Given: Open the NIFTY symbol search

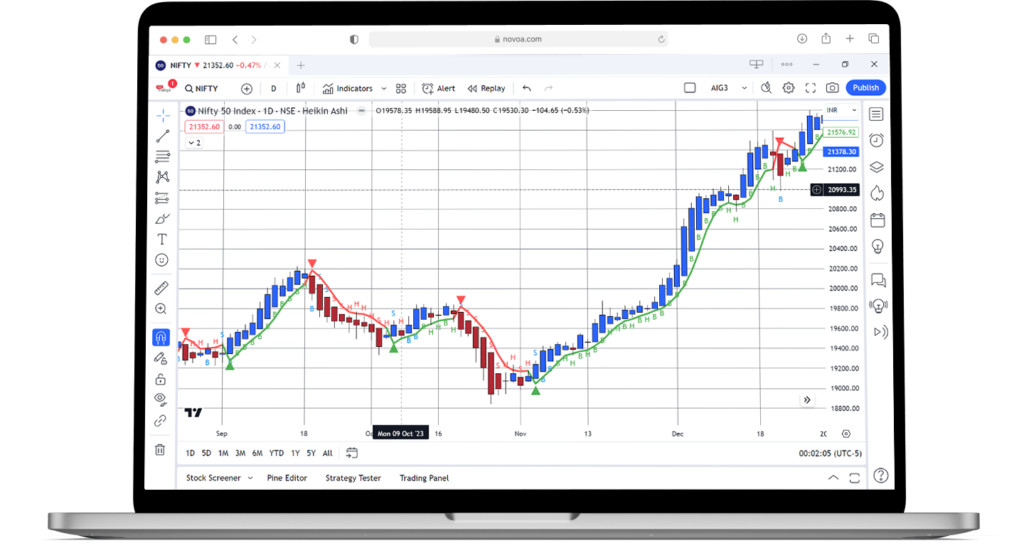Looking at the screenshot, I should (x=202, y=88).
